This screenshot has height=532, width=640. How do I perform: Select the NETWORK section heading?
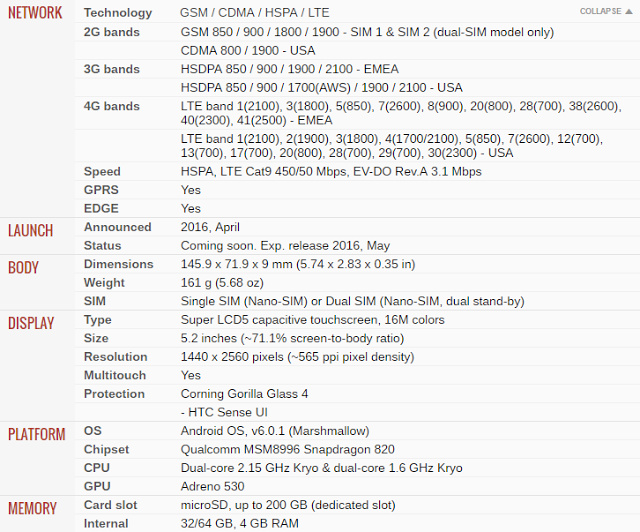pyautogui.click(x=35, y=13)
